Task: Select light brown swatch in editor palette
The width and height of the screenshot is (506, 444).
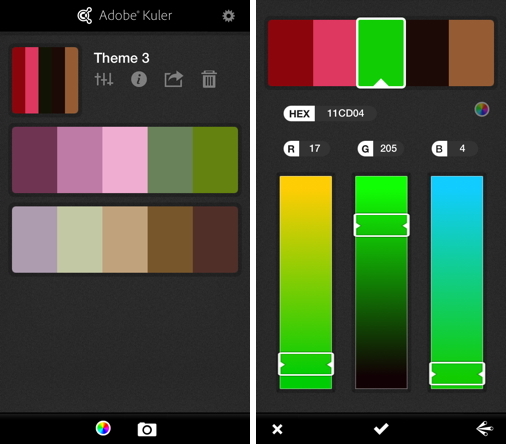Action: point(471,53)
